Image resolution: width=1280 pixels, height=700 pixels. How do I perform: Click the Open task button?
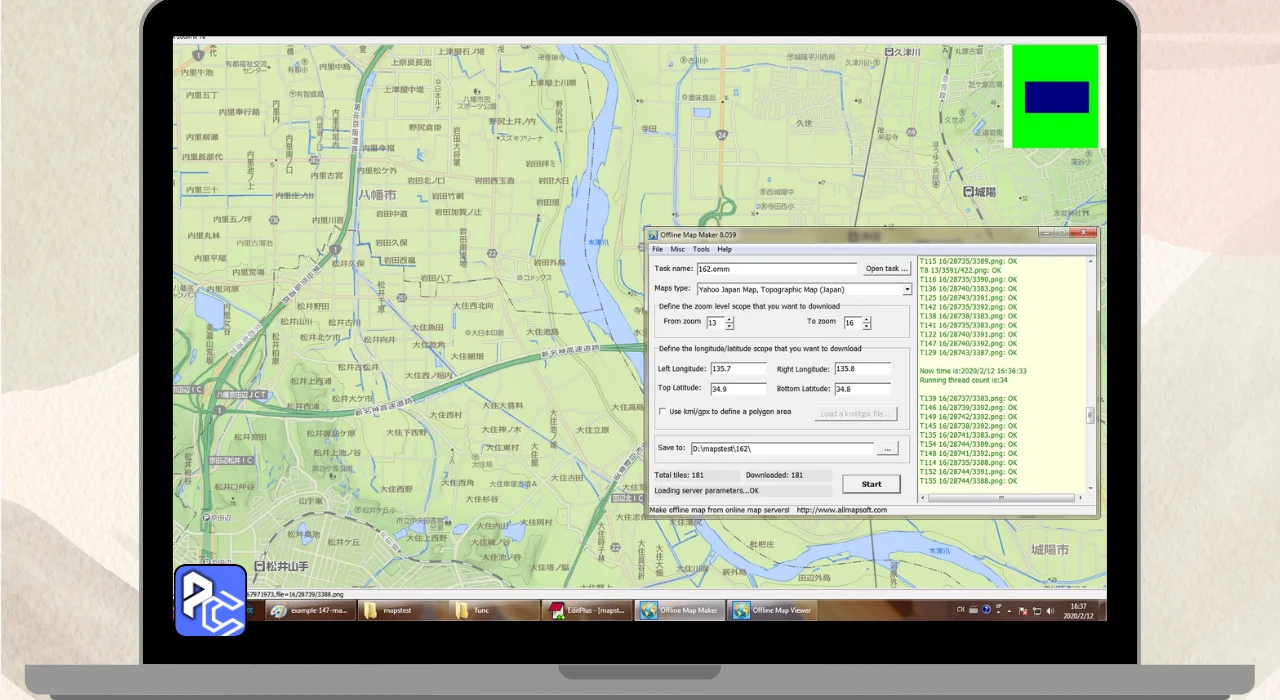point(887,269)
